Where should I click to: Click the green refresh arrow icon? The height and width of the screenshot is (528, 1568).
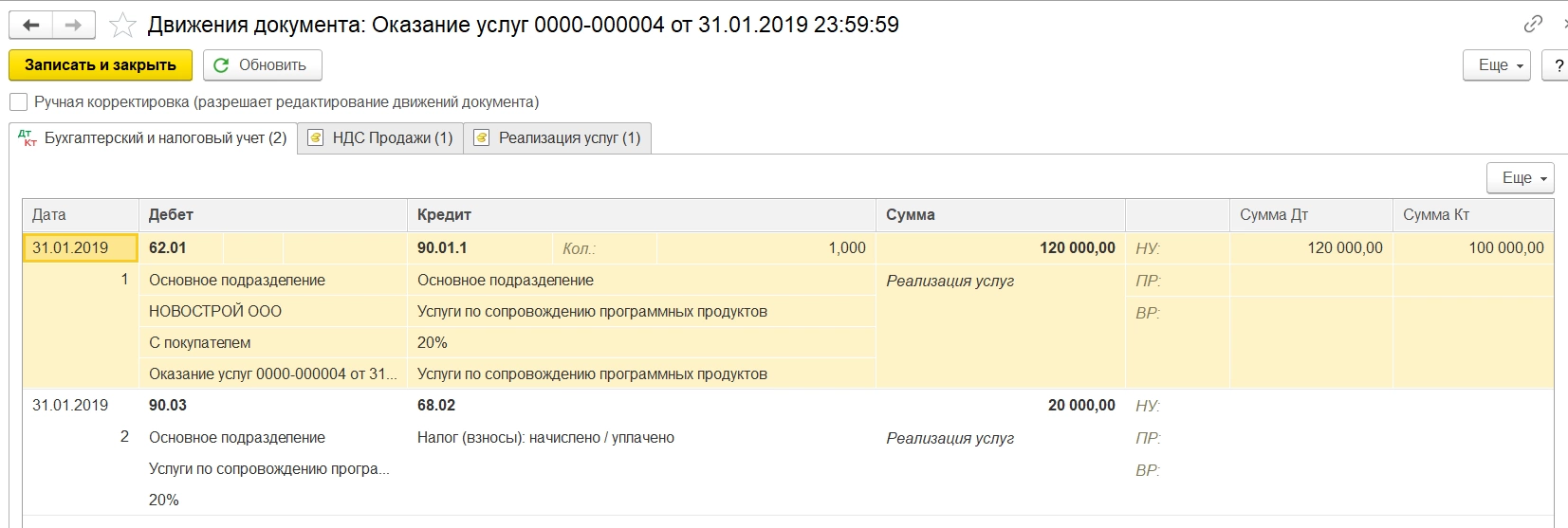(x=221, y=65)
